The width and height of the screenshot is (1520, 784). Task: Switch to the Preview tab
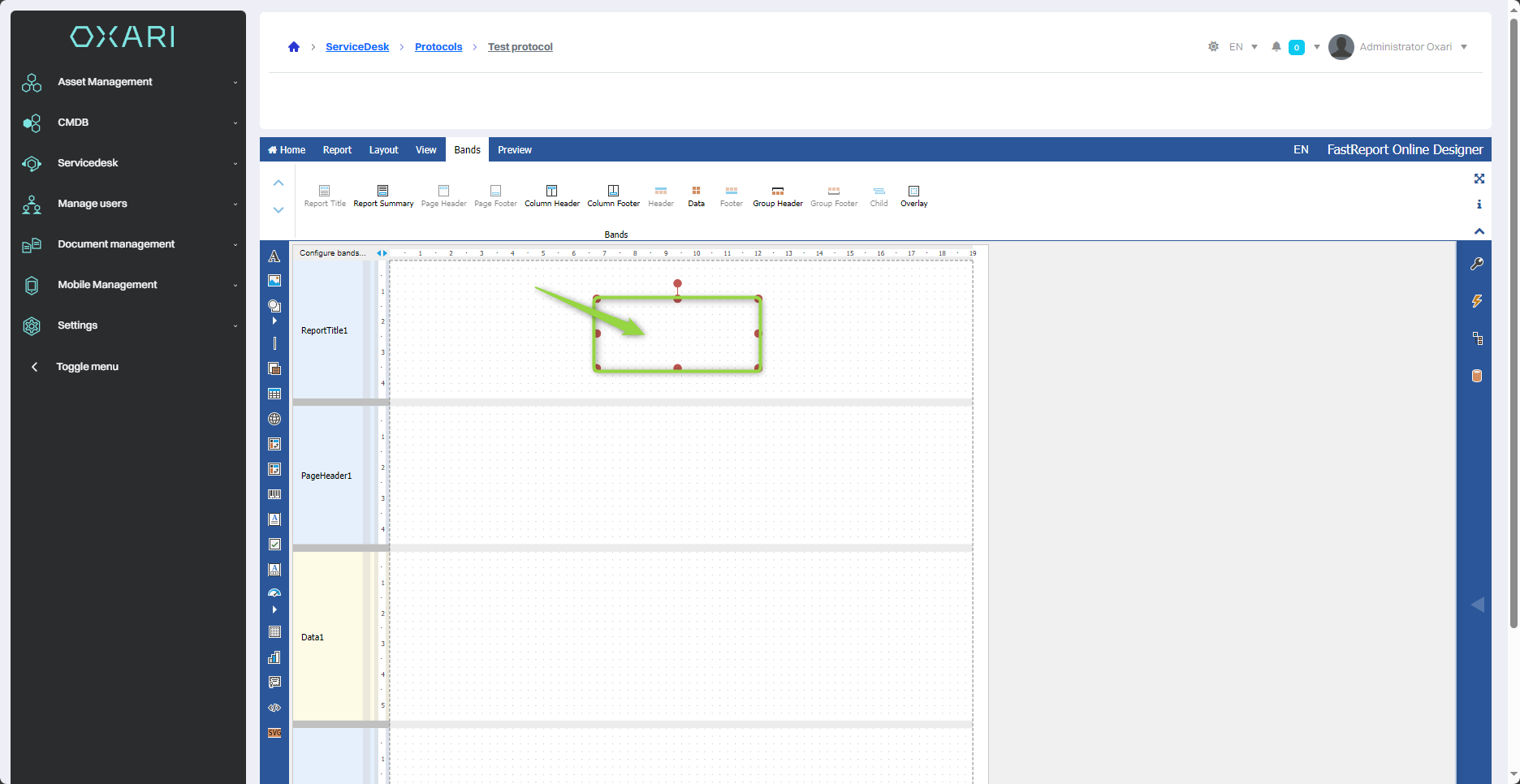point(515,150)
